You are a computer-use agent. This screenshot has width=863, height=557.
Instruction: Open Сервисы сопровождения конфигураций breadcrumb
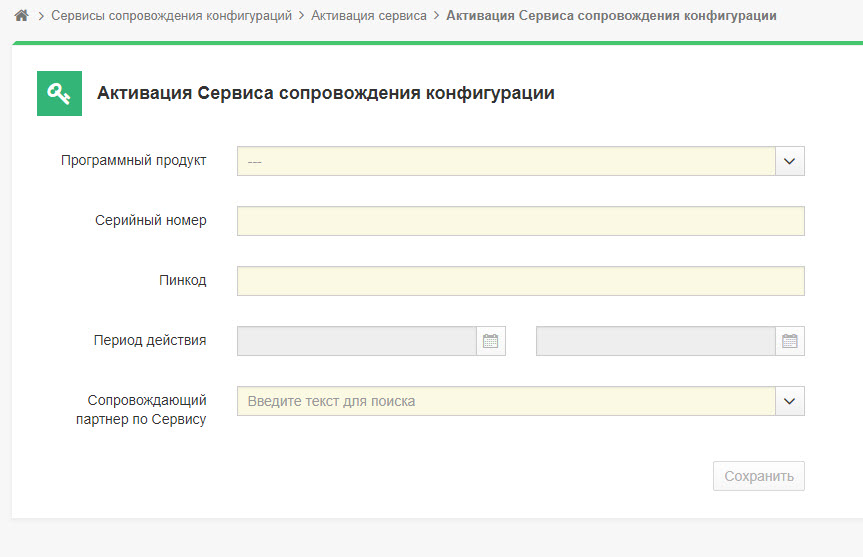click(x=172, y=15)
